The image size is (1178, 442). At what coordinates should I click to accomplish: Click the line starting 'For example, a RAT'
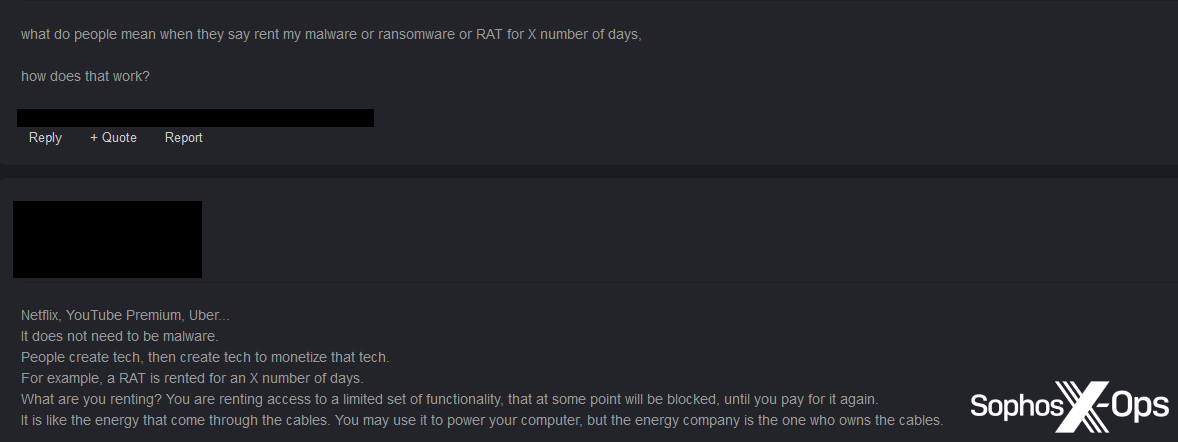[192, 378]
